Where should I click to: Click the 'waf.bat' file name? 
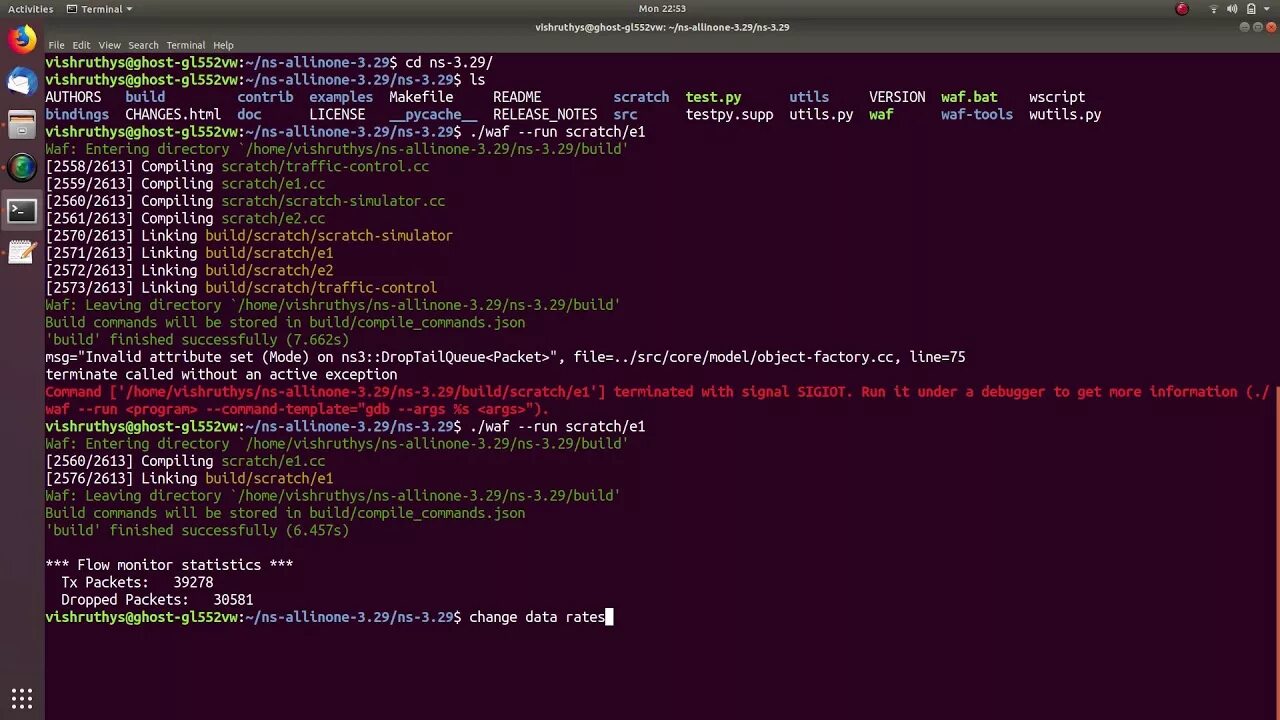coord(969,97)
